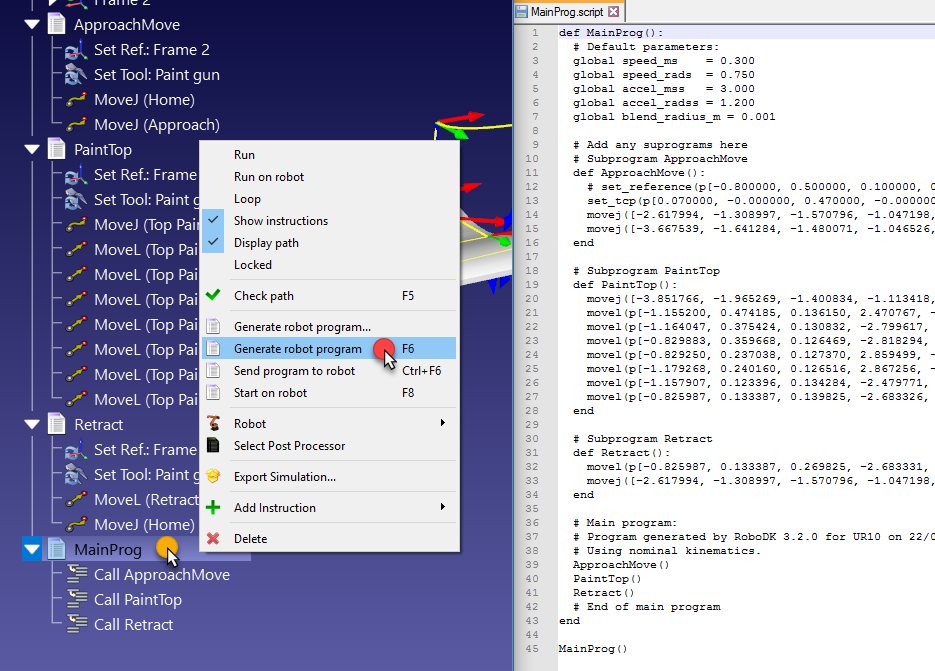Select Check path from context menu

click(x=263, y=296)
